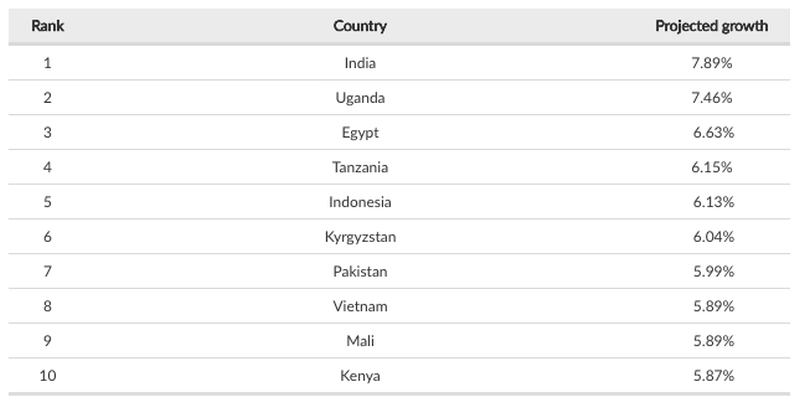Screen dimensions: 800x408
Task: Click rank number 10 cell
Action: pyautogui.click(x=47, y=376)
